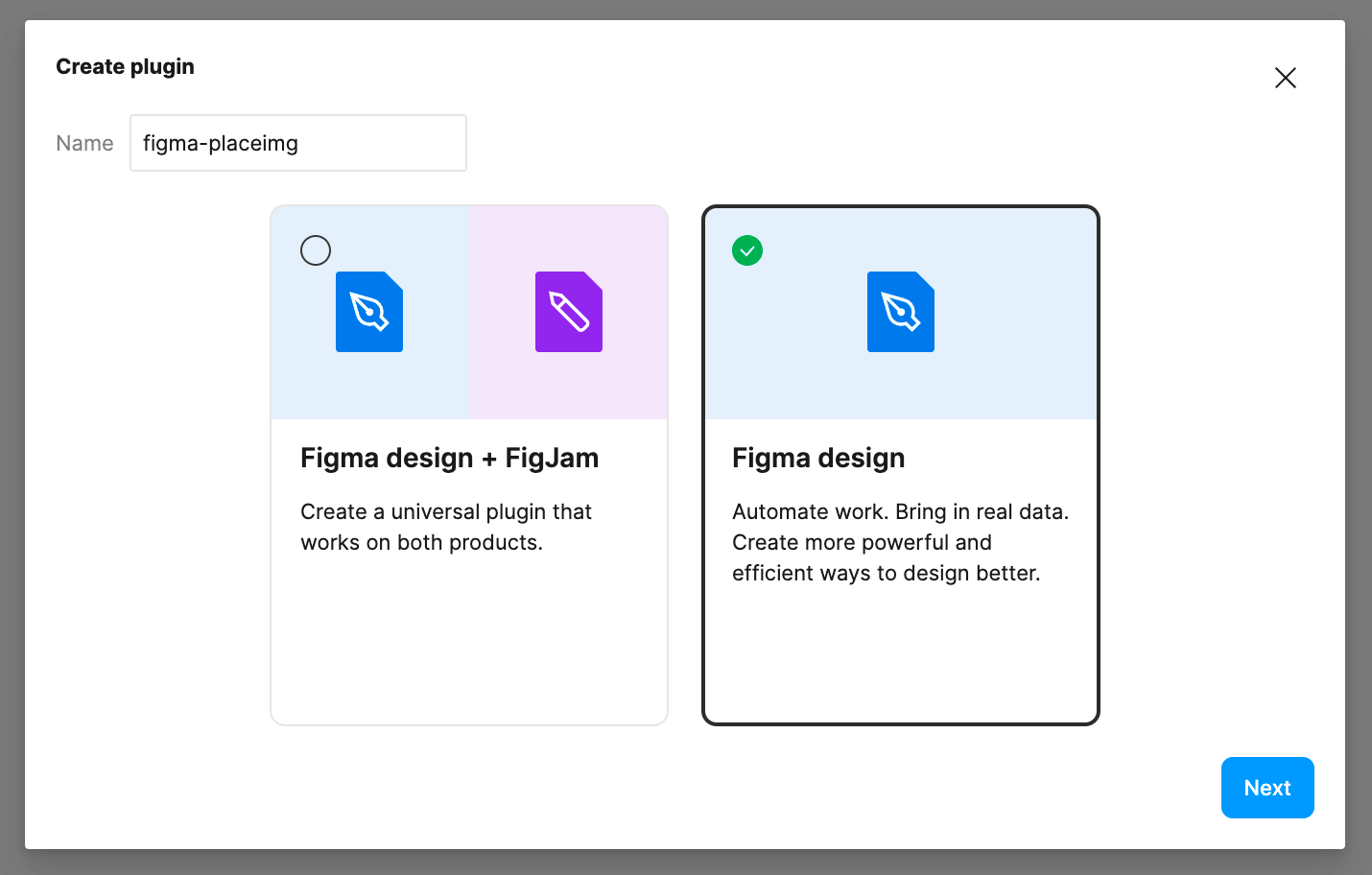Click the "Create plugin" dialog heading
Viewport: 1372px width, 875px height.
[125, 66]
